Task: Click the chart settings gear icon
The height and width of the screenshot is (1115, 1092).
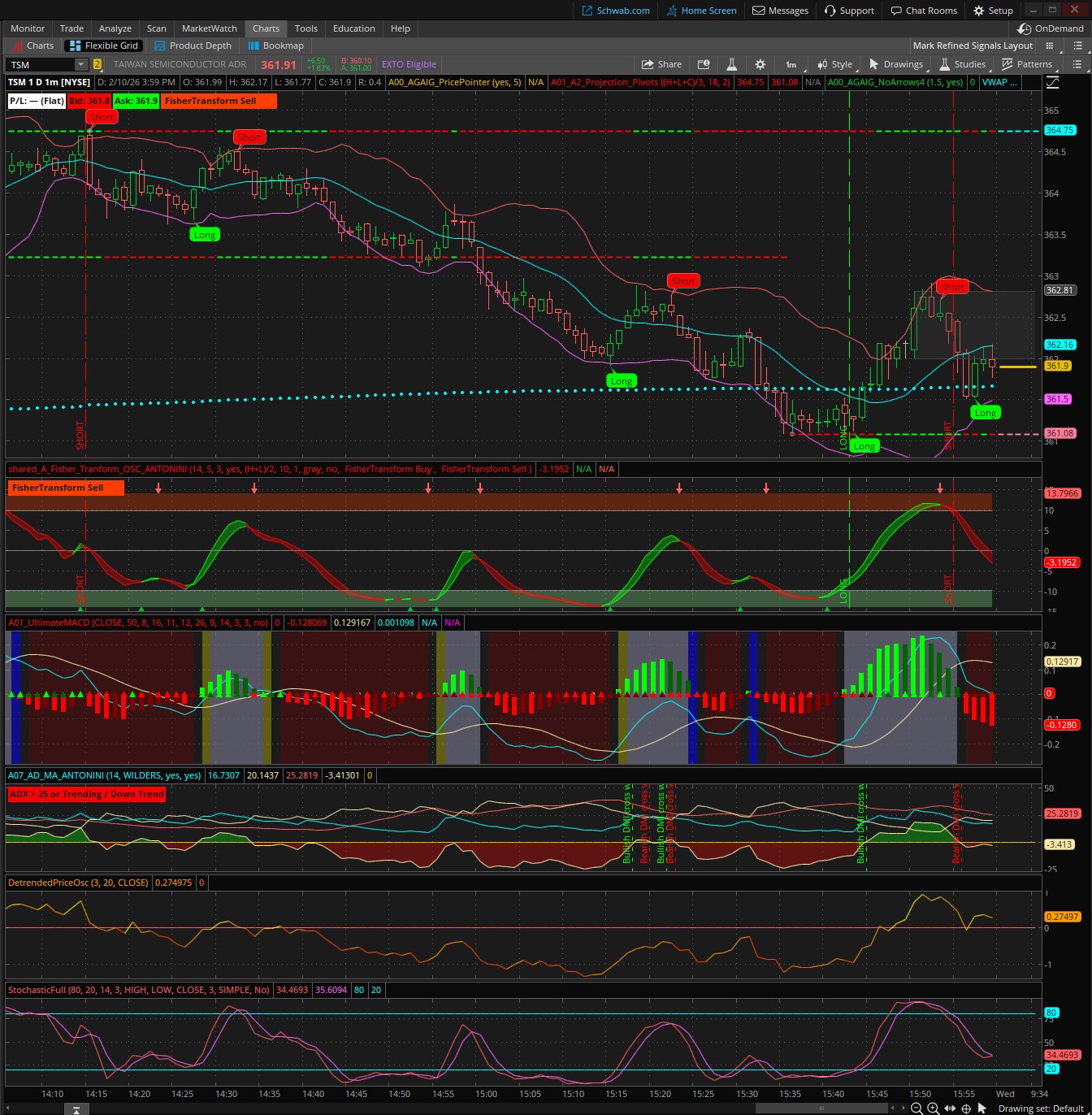Action: [760, 64]
